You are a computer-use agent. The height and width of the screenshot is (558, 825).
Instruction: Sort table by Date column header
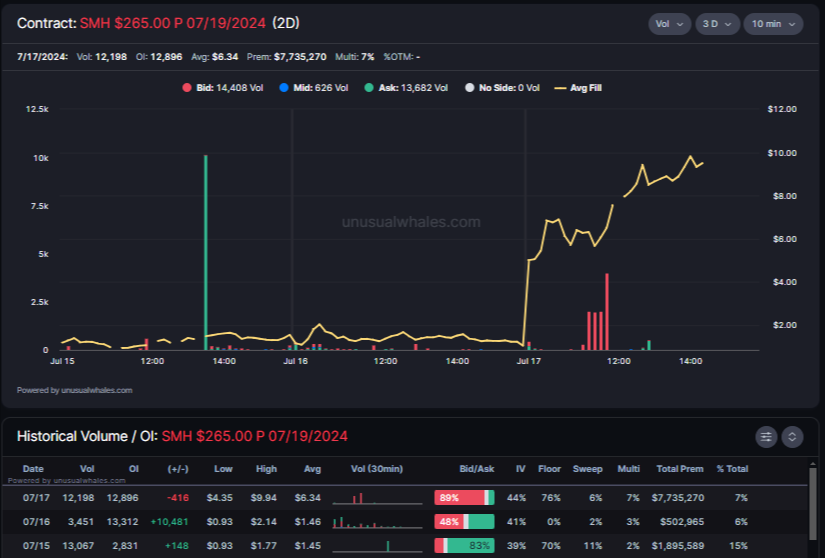(x=33, y=469)
